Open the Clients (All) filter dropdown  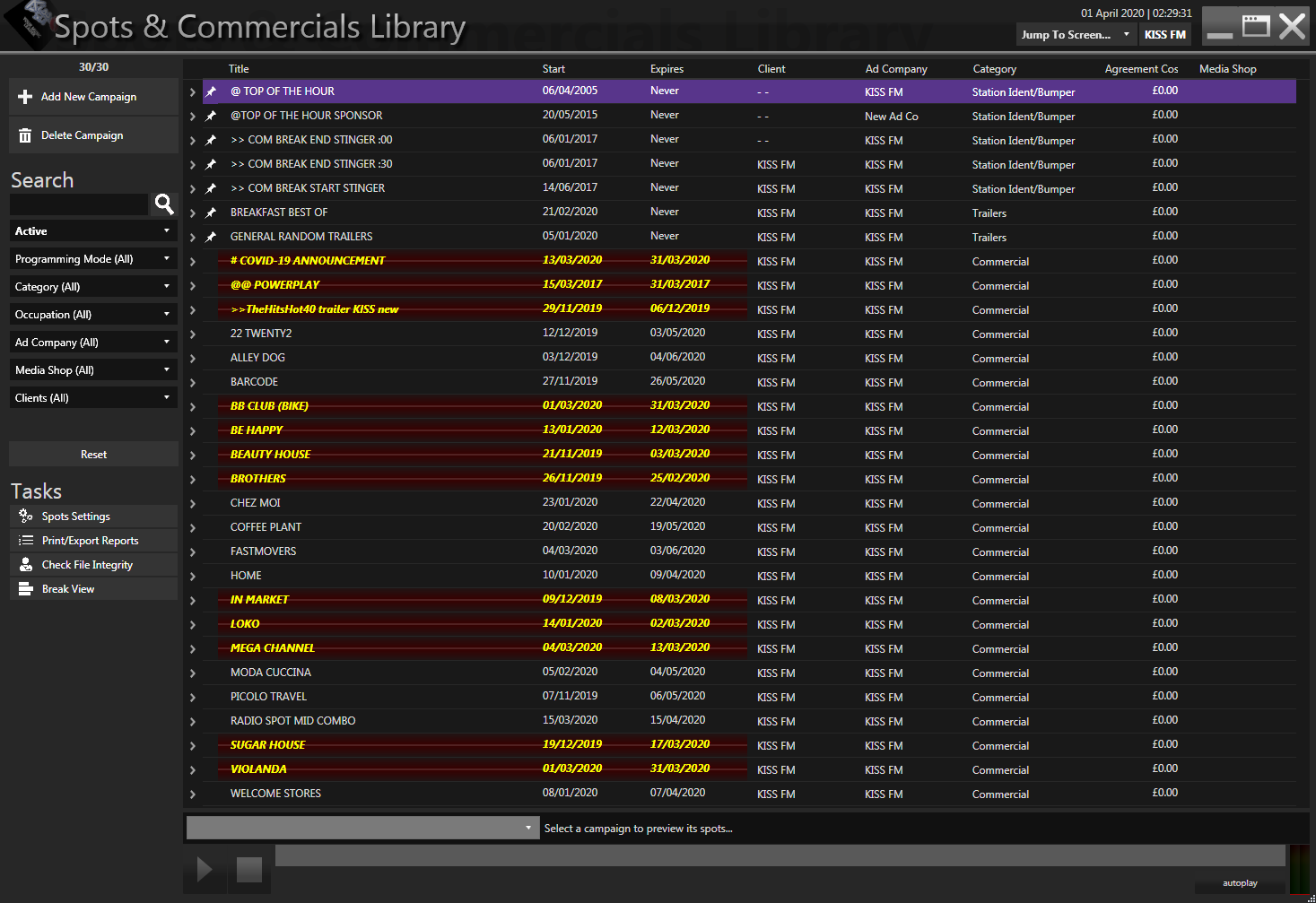(x=93, y=398)
